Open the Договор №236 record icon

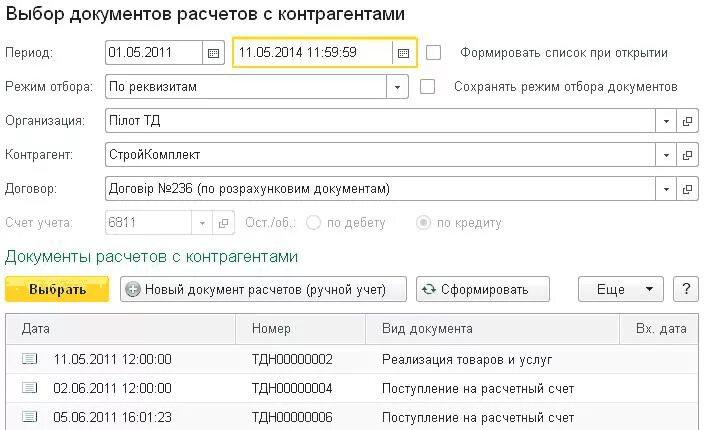[x=687, y=189]
